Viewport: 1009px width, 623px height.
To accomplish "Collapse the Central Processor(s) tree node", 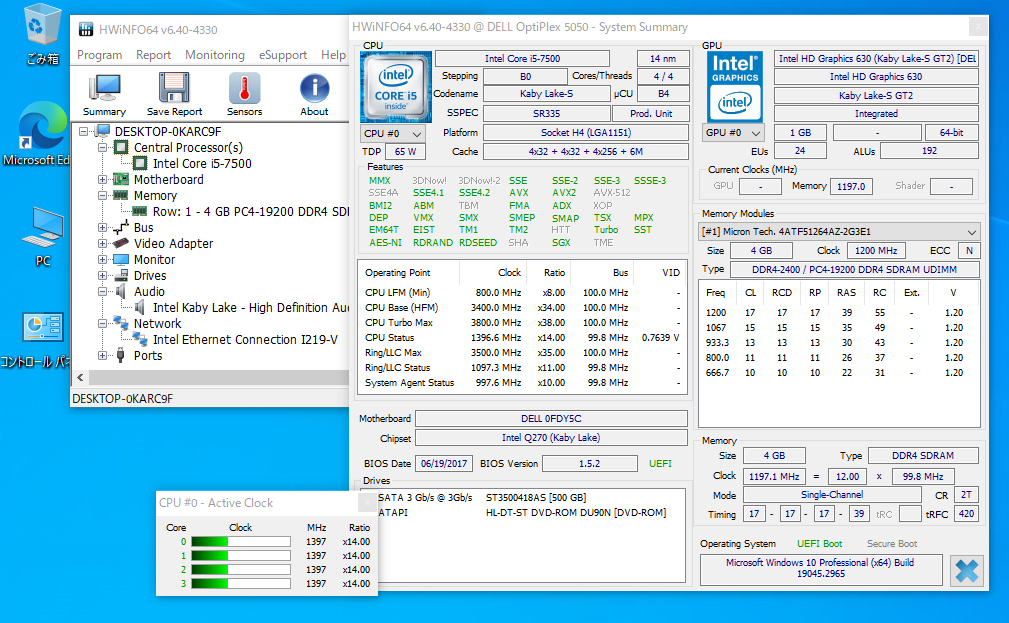I will pyautogui.click(x=102, y=148).
